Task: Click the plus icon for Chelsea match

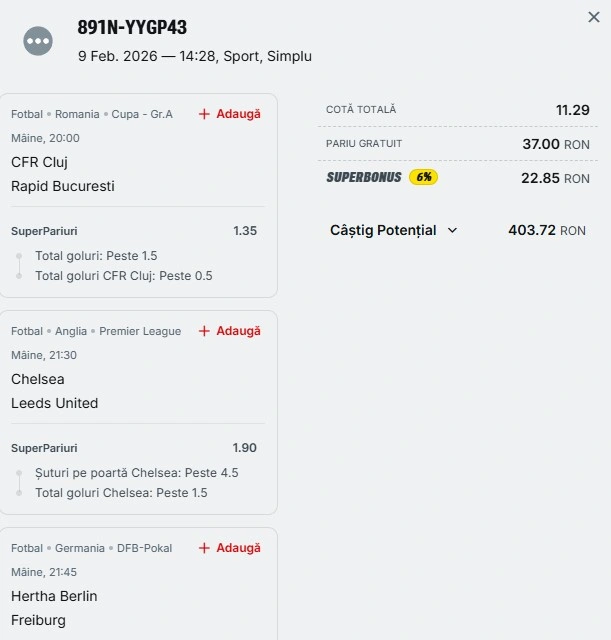Action: [204, 331]
